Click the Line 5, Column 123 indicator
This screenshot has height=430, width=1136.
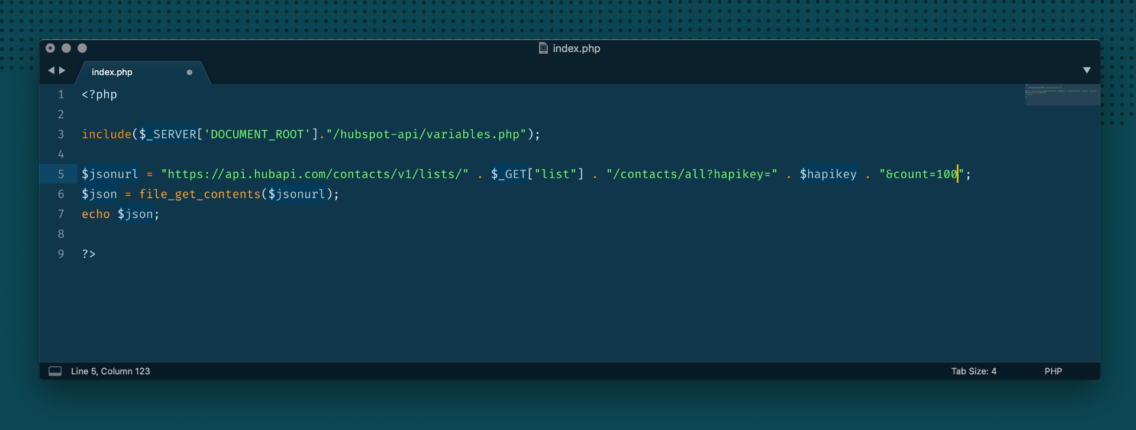point(110,371)
